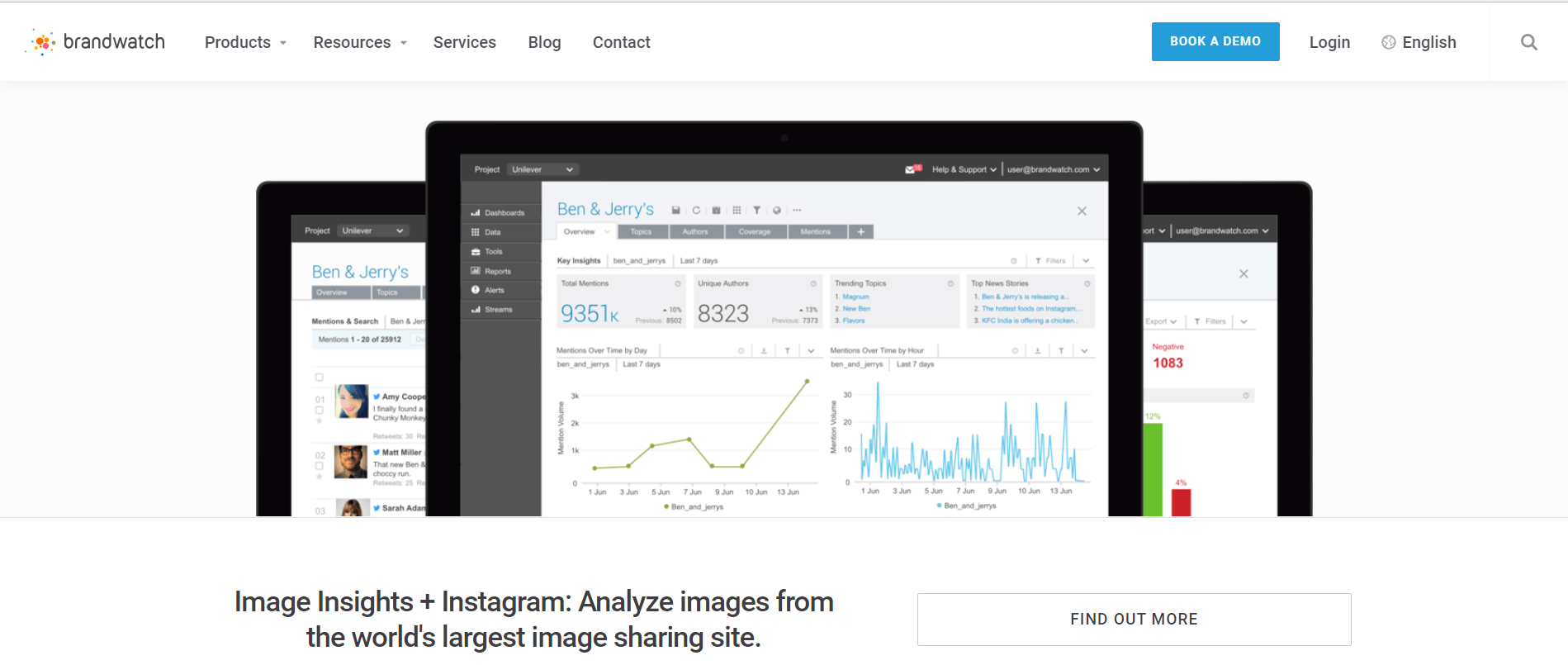Tick the select-all checkbox above mention 01

tap(320, 378)
